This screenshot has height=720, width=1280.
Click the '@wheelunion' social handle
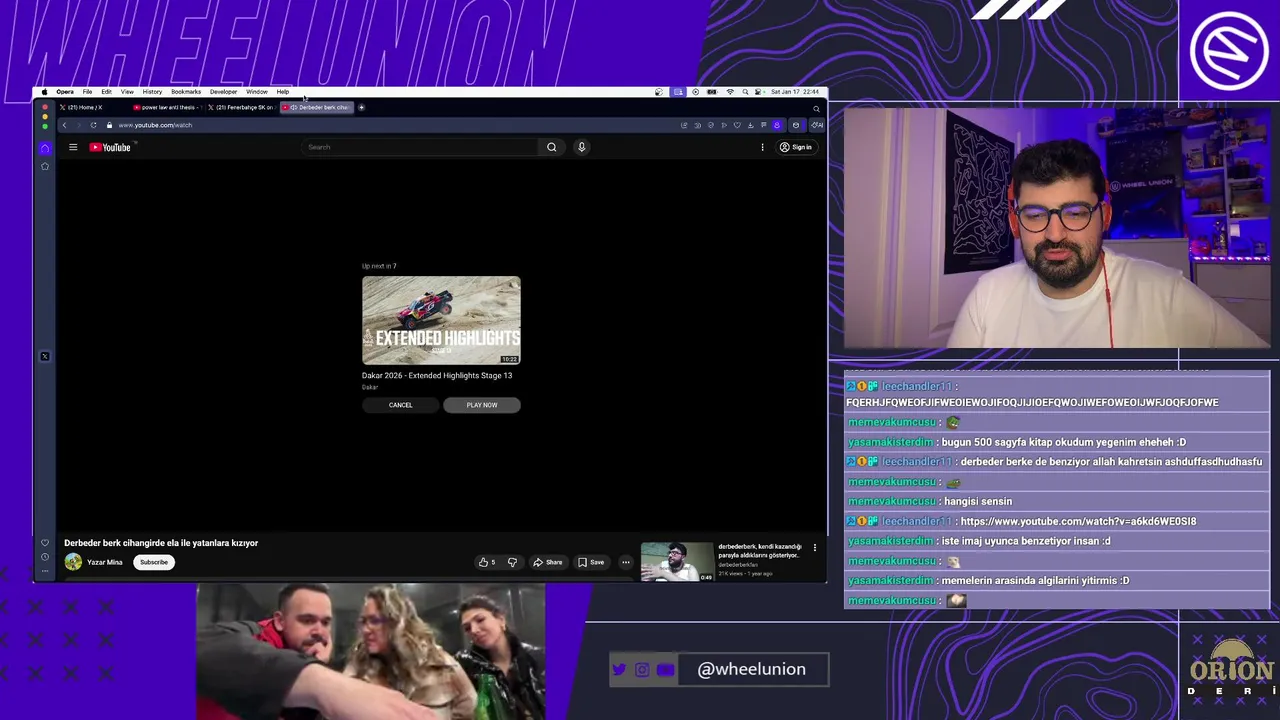(x=751, y=669)
